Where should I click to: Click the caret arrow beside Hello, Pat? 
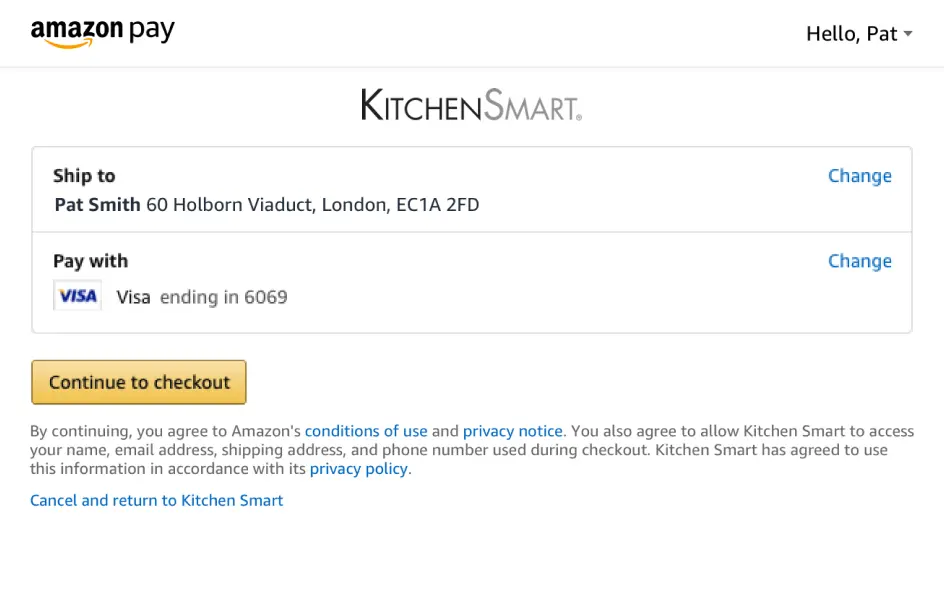click(908, 34)
